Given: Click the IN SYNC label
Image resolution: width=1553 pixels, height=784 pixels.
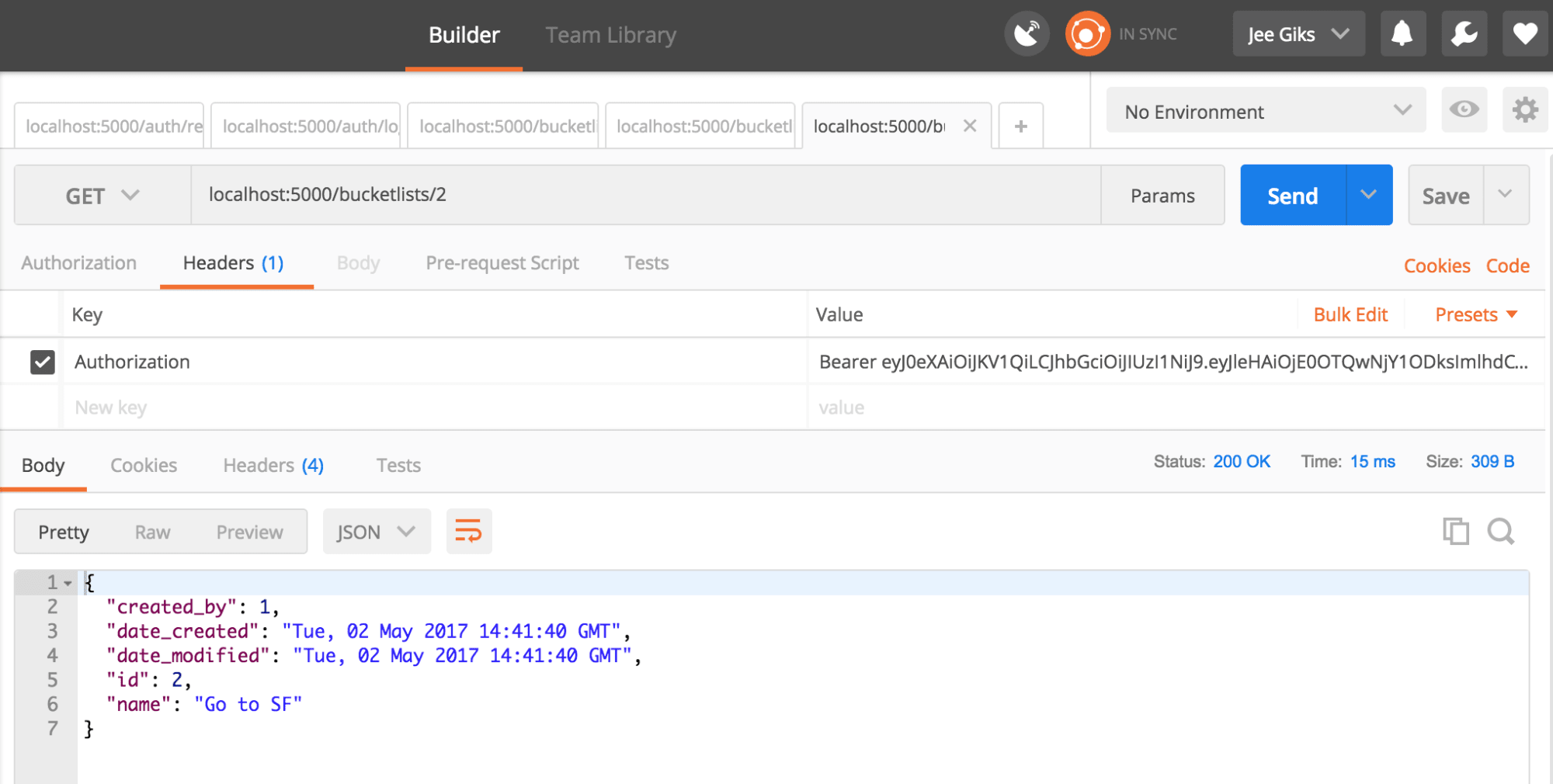Looking at the screenshot, I should tap(1148, 34).
